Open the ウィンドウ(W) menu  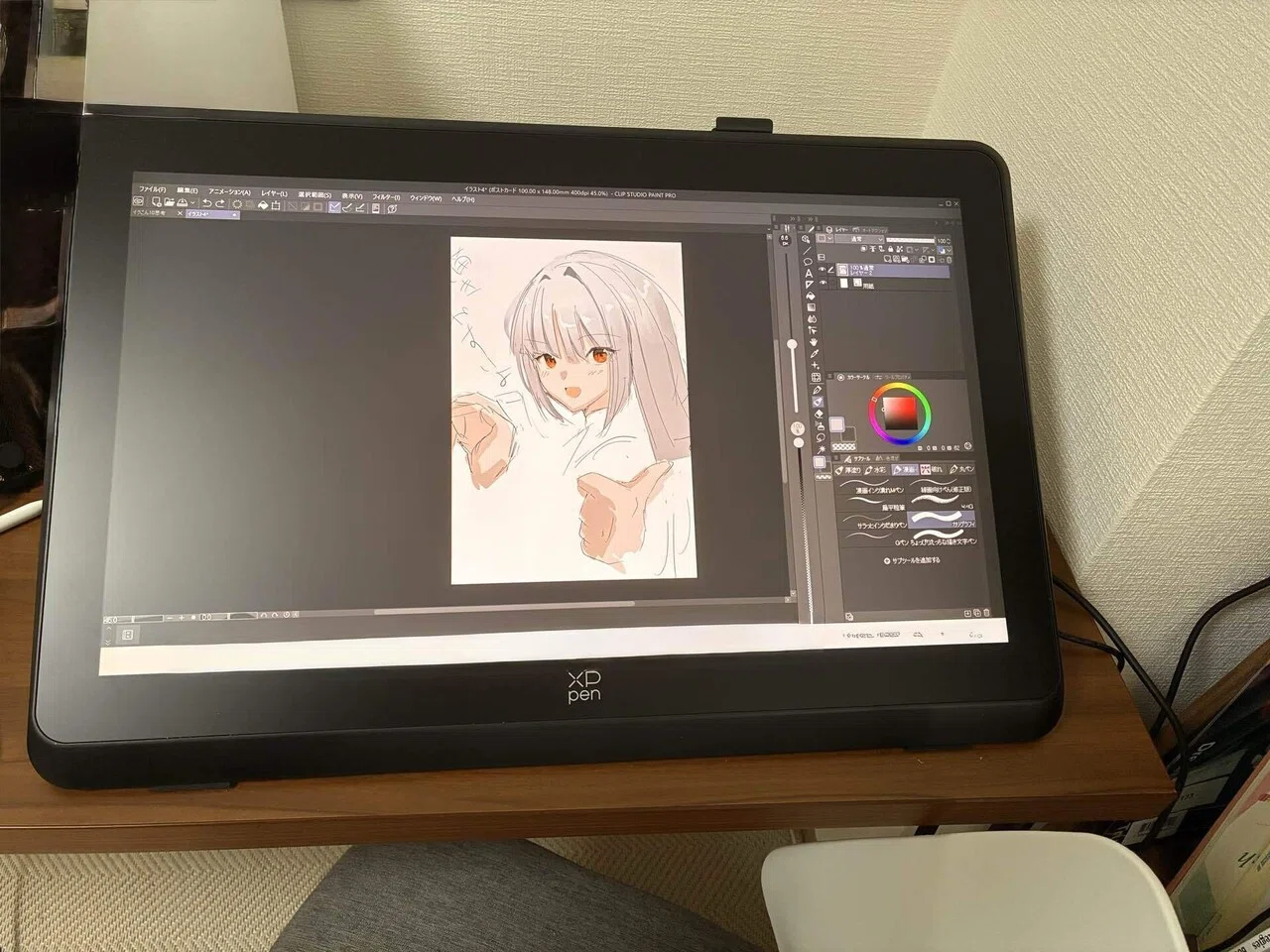coord(426,198)
